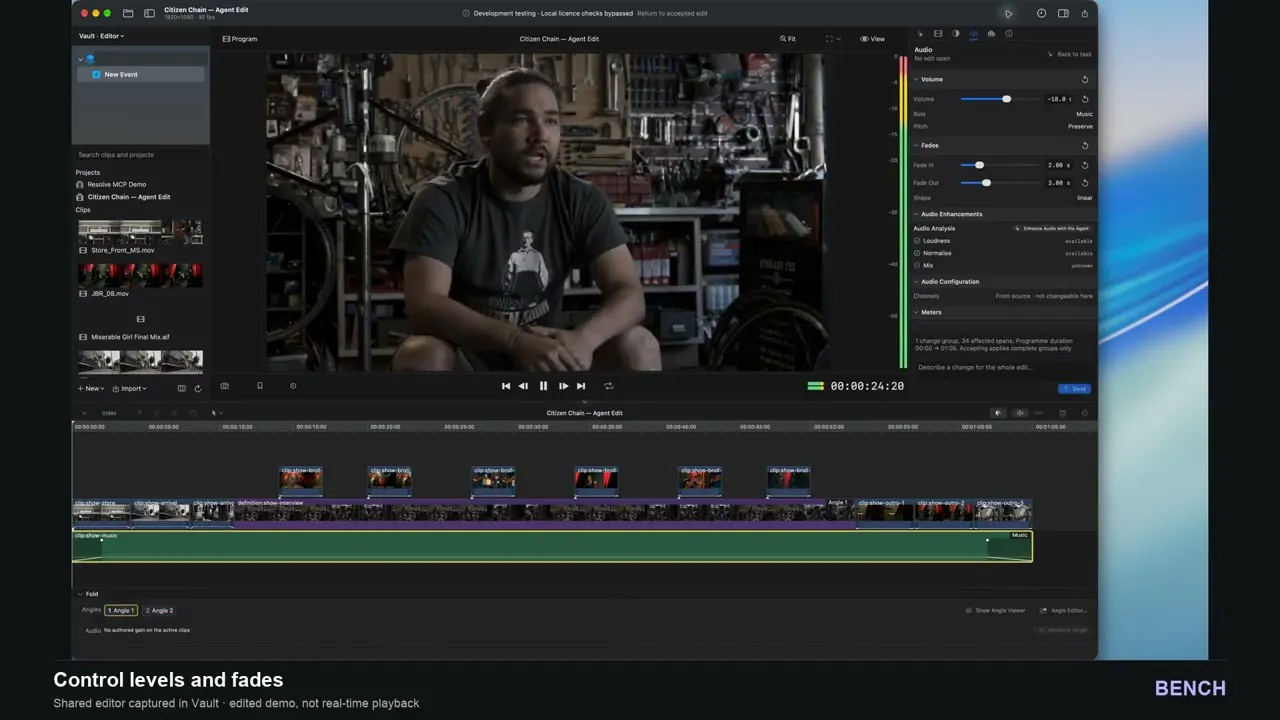Image resolution: width=1280 pixels, height=720 pixels.
Task: Open the sparkle agent inspector tab
Action: (x=920, y=34)
